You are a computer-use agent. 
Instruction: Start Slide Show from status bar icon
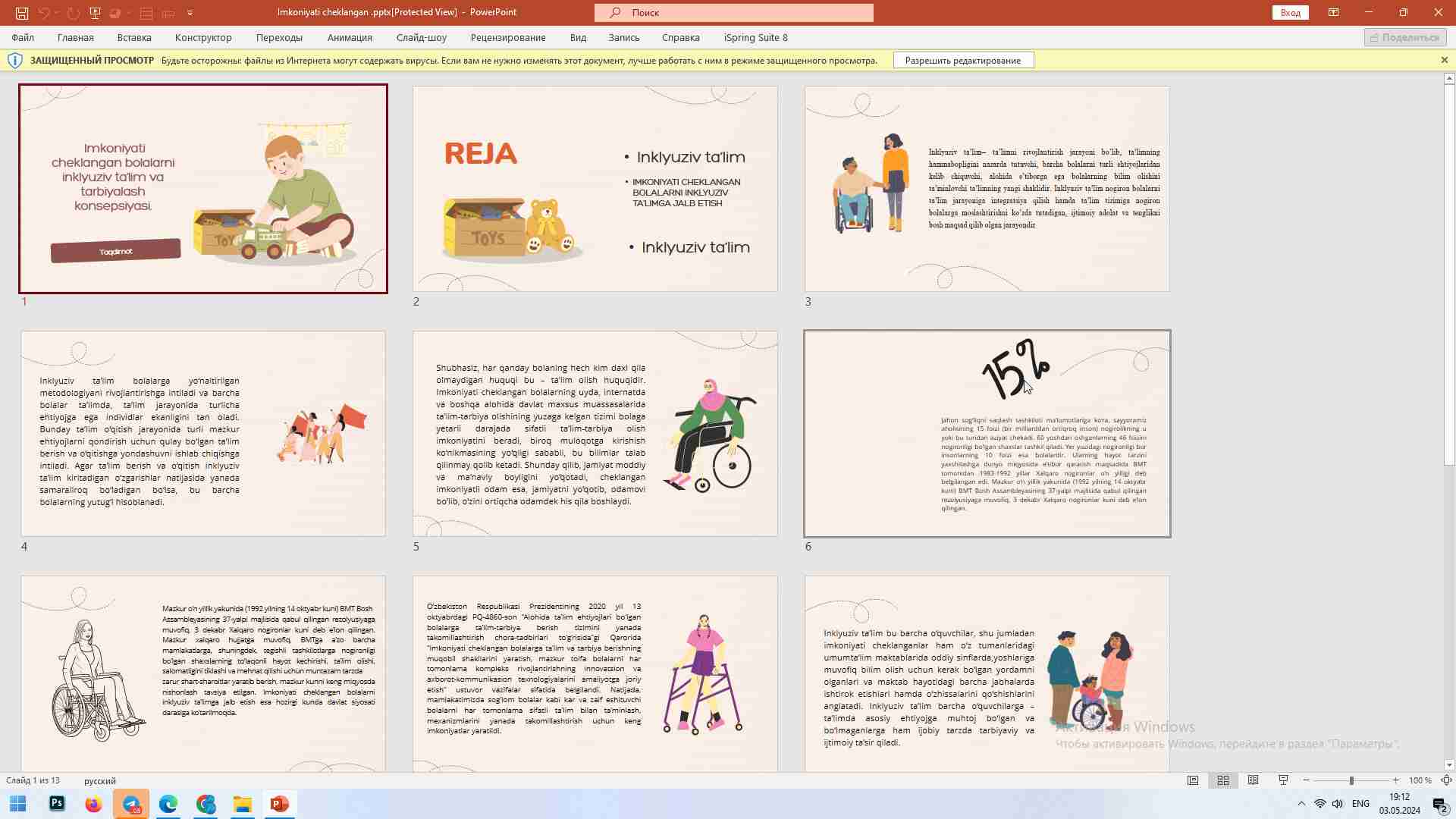1283,780
